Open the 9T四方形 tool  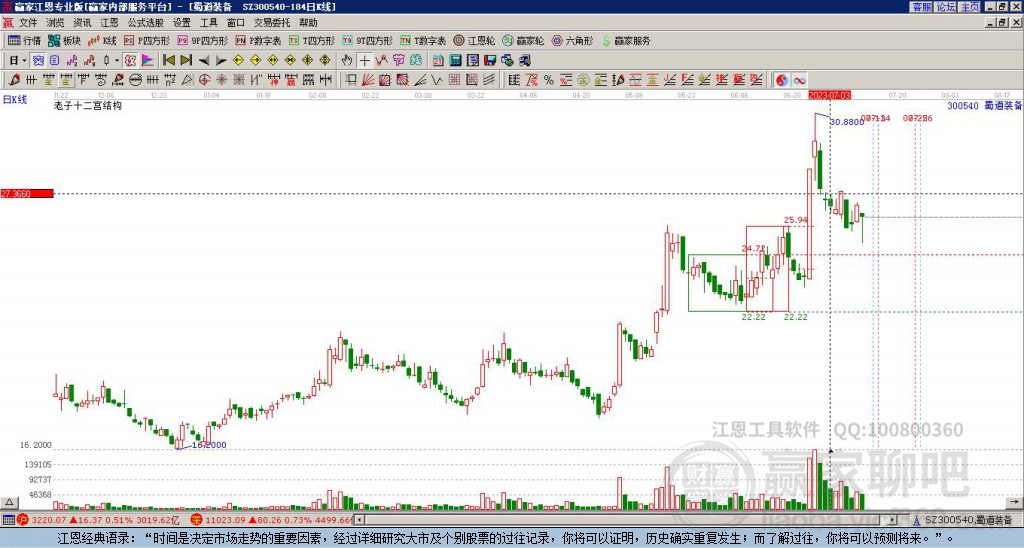coord(367,40)
